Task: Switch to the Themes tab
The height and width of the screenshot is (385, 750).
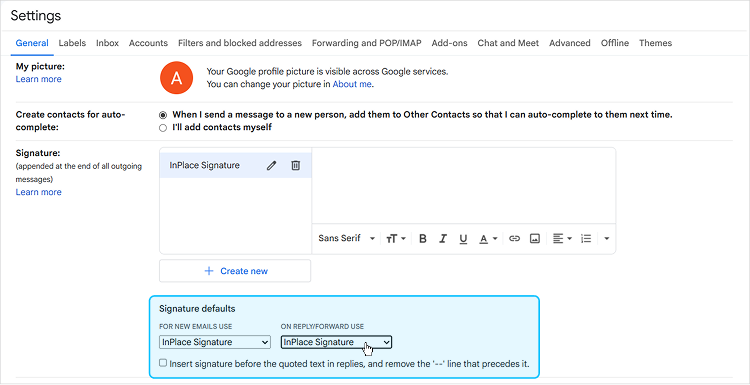Action: tap(655, 43)
